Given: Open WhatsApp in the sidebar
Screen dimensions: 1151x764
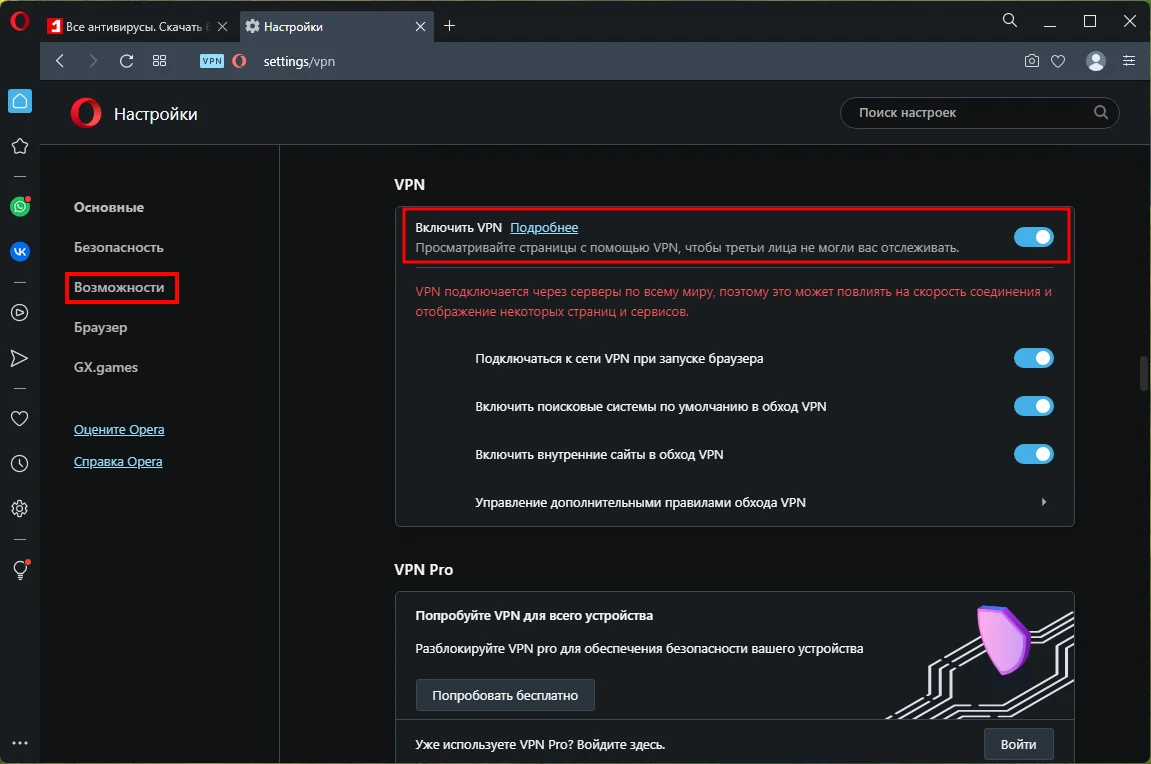Looking at the screenshot, I should [x=19, y=207].
